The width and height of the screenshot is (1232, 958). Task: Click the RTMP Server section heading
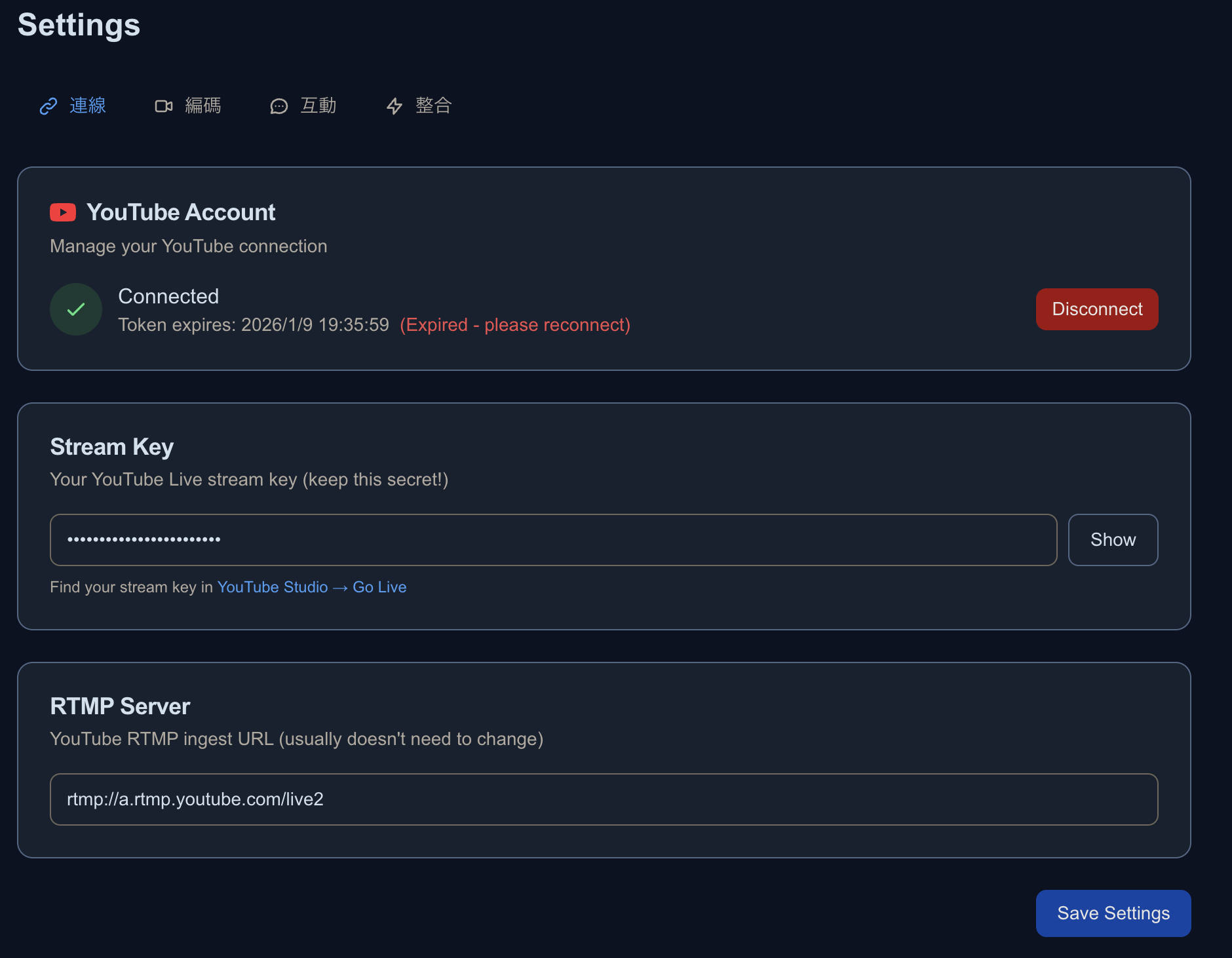(x=120, y=706)
